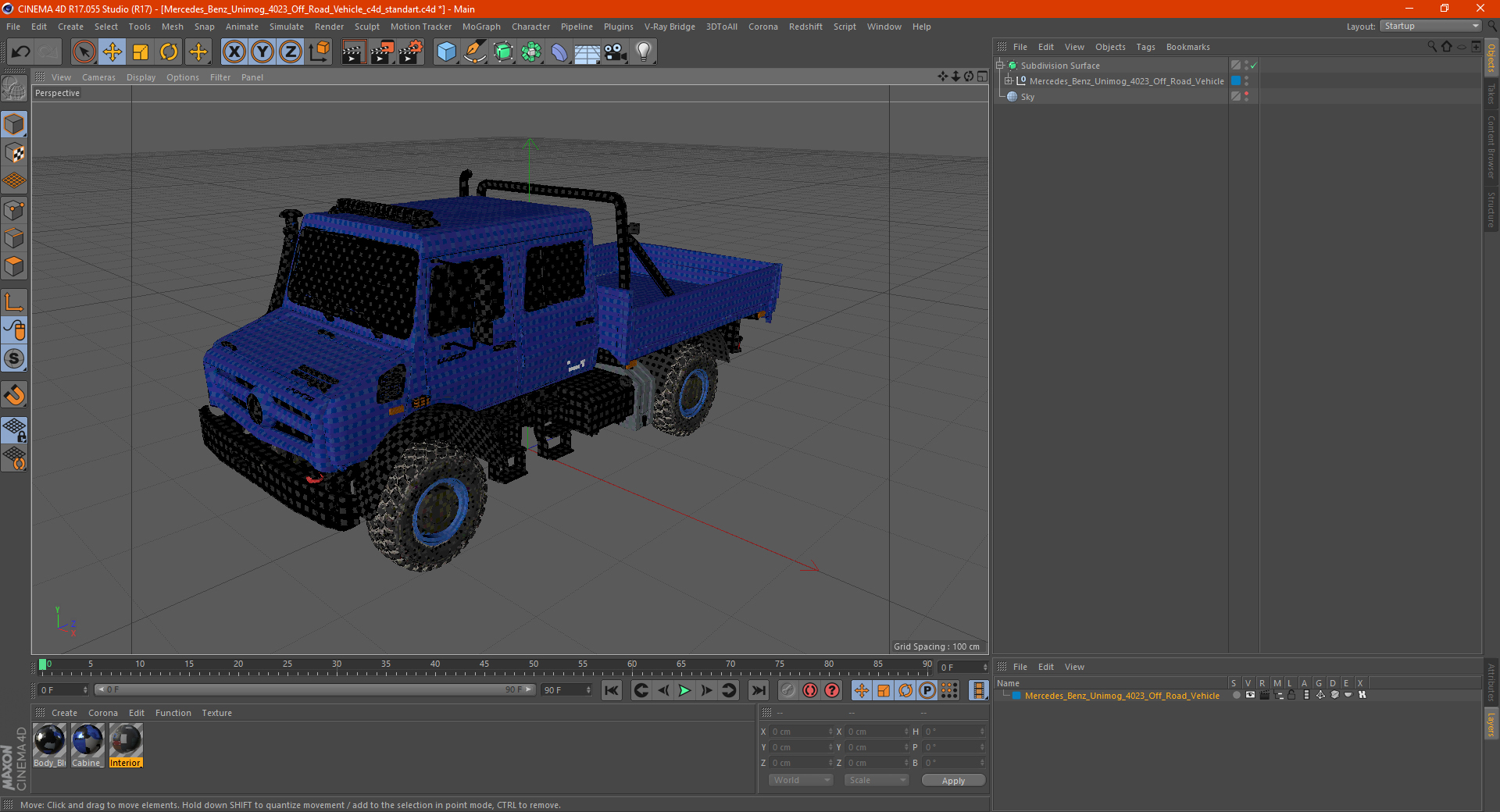Activate the Scale tool

(141, 52)
